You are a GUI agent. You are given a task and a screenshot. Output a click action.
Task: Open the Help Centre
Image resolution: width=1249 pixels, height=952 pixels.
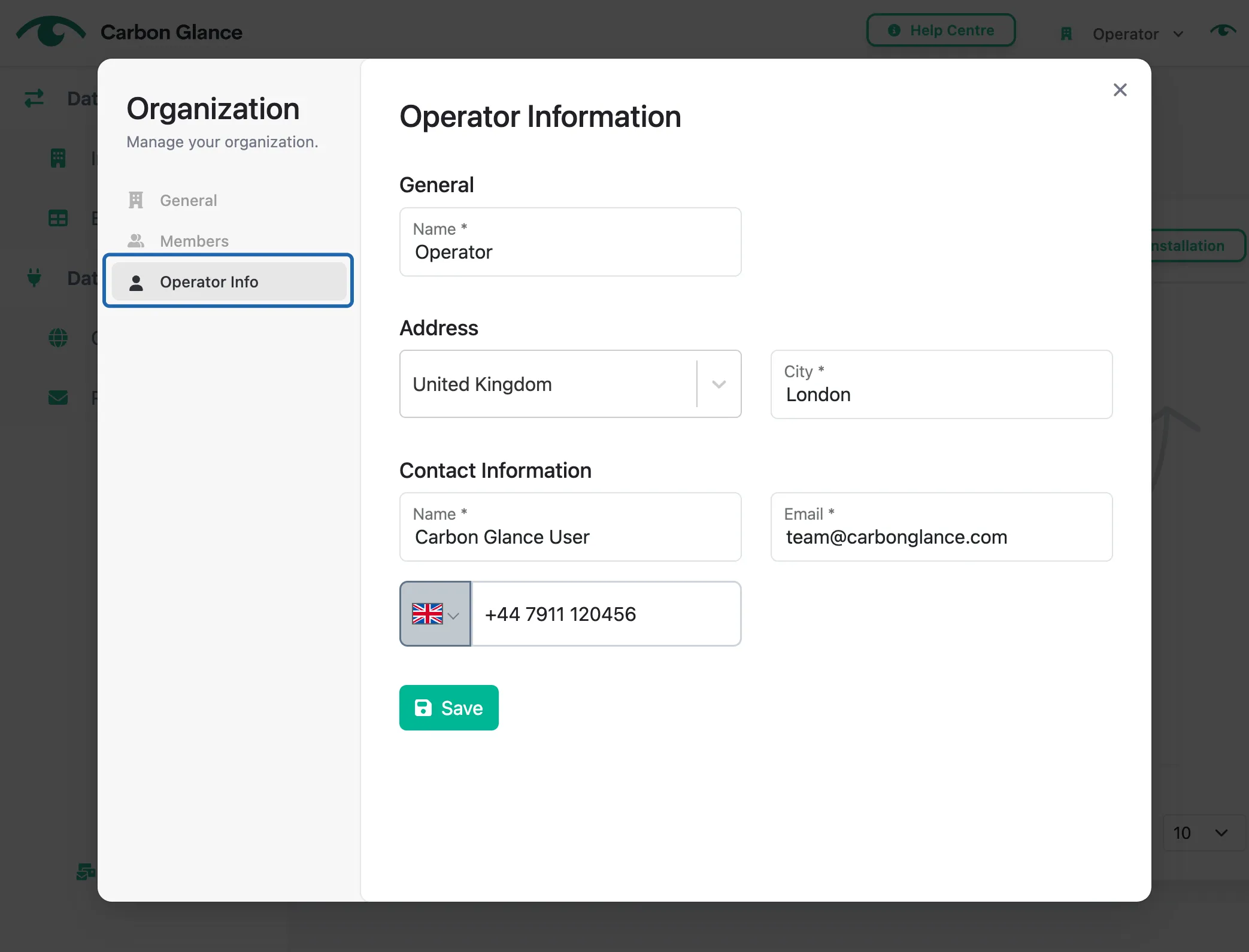point(941,30)
